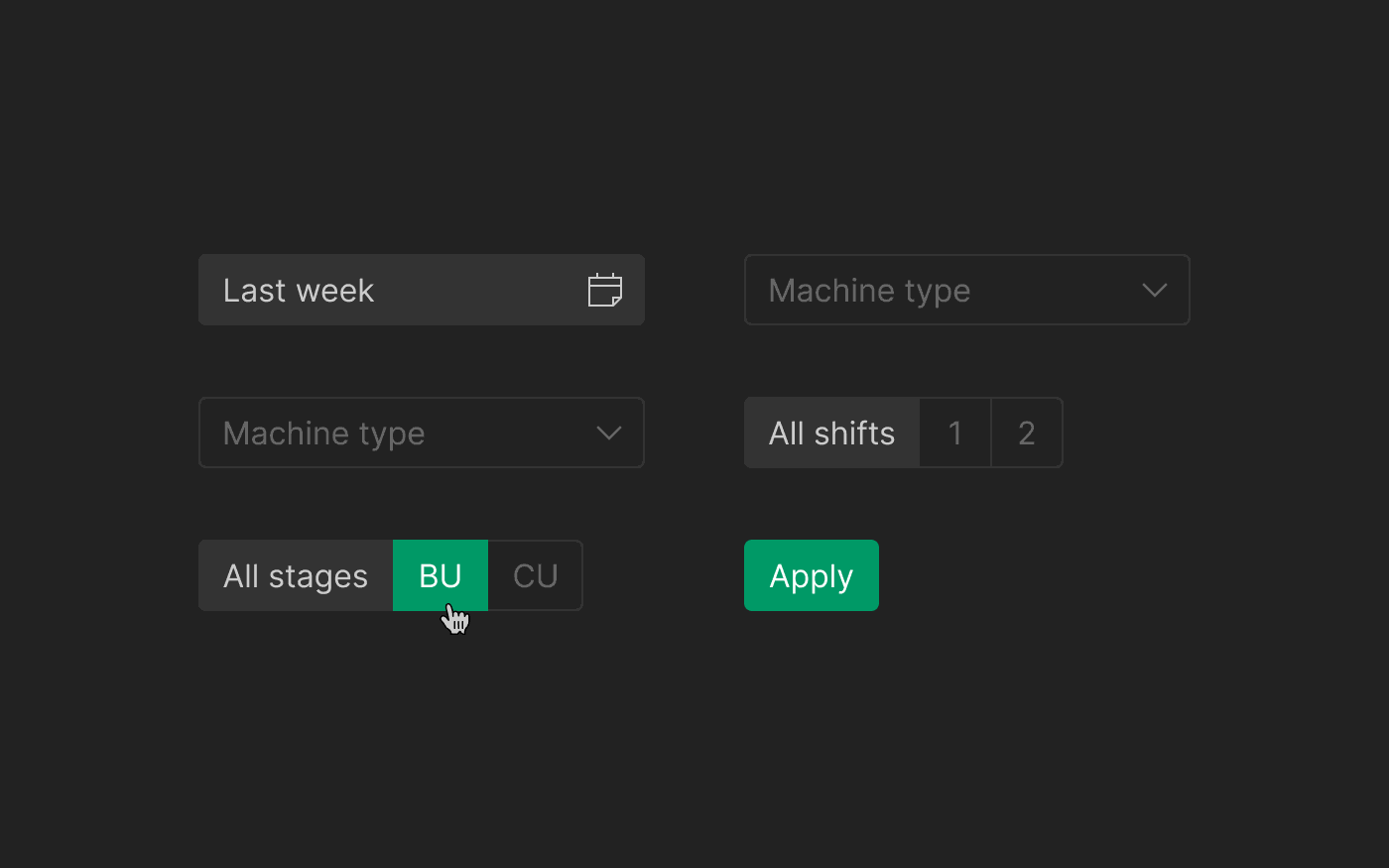
Task: Click the calendar icon in the date field
Action: coord(604,290)
